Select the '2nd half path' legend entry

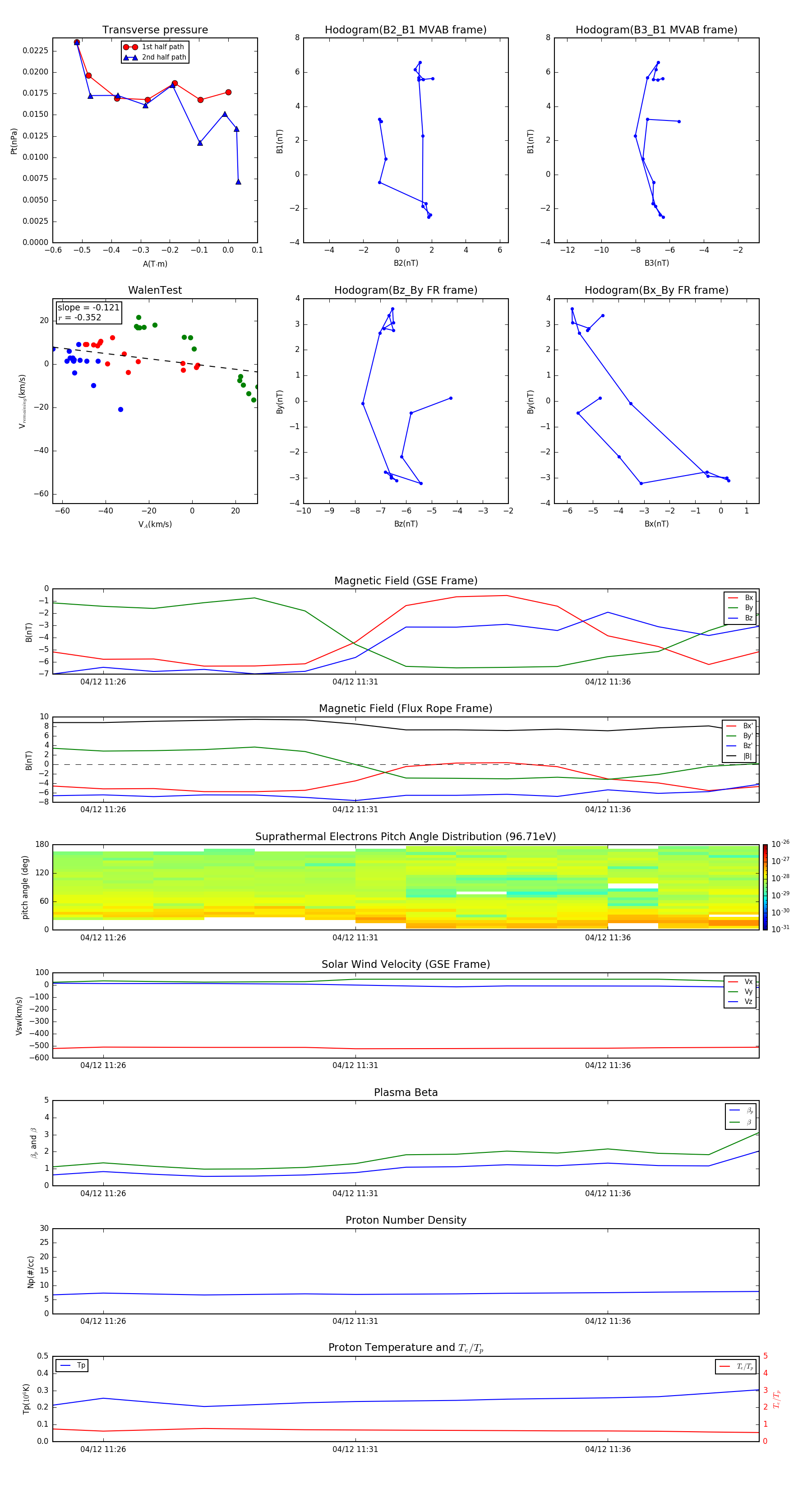tap(155, 57)
